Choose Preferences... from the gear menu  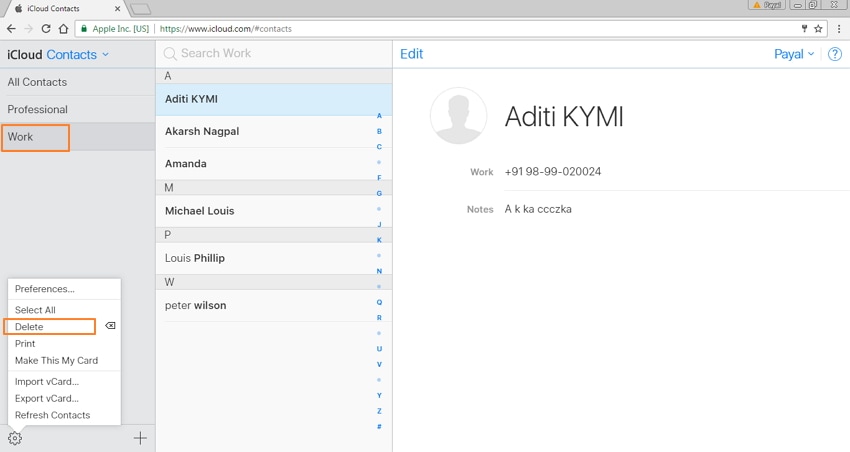click(45, 289)
